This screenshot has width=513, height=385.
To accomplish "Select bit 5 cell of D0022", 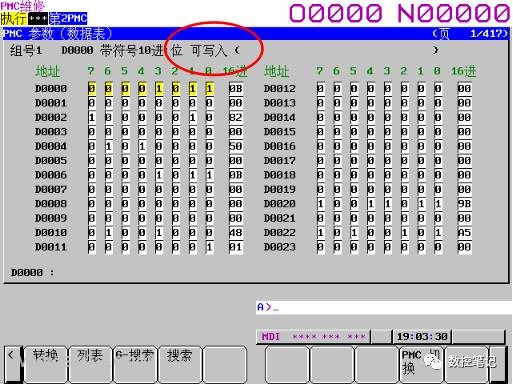I will click(354, 233).
